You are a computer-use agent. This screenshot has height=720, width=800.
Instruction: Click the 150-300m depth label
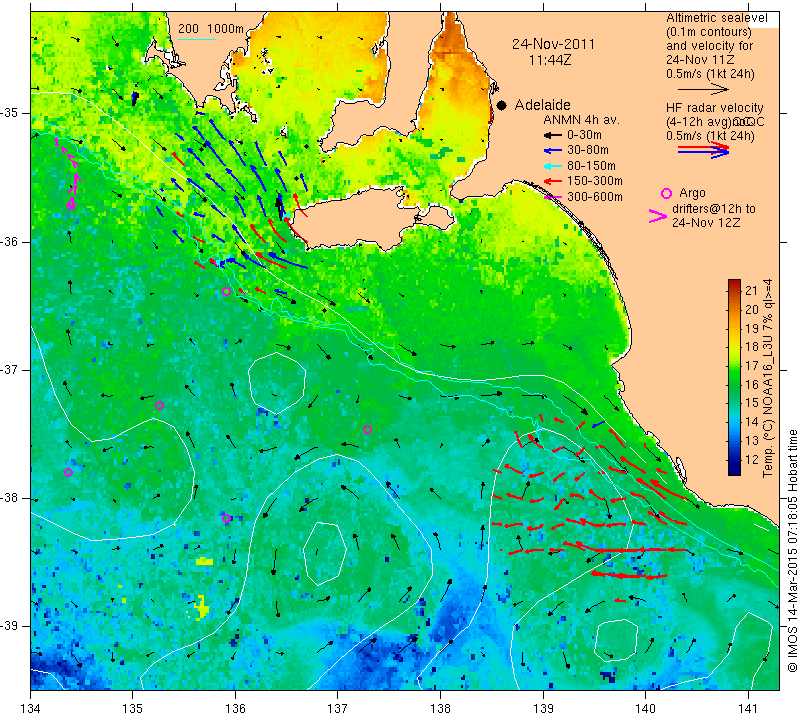coord(595,181)
